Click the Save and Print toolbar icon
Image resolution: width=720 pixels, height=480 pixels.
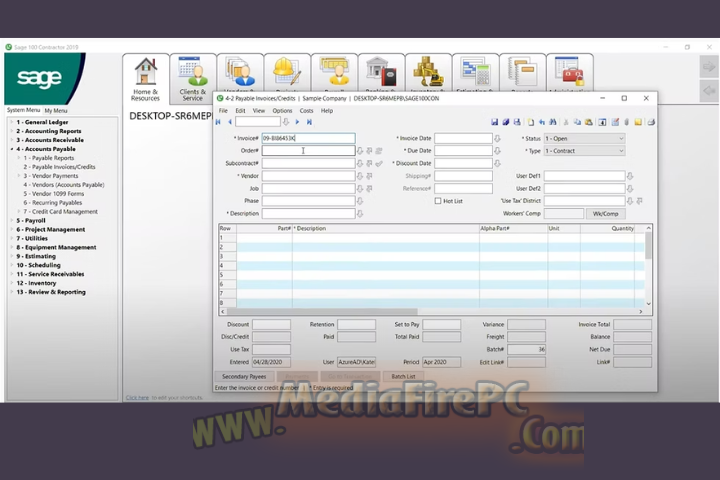tap(517, 122)
